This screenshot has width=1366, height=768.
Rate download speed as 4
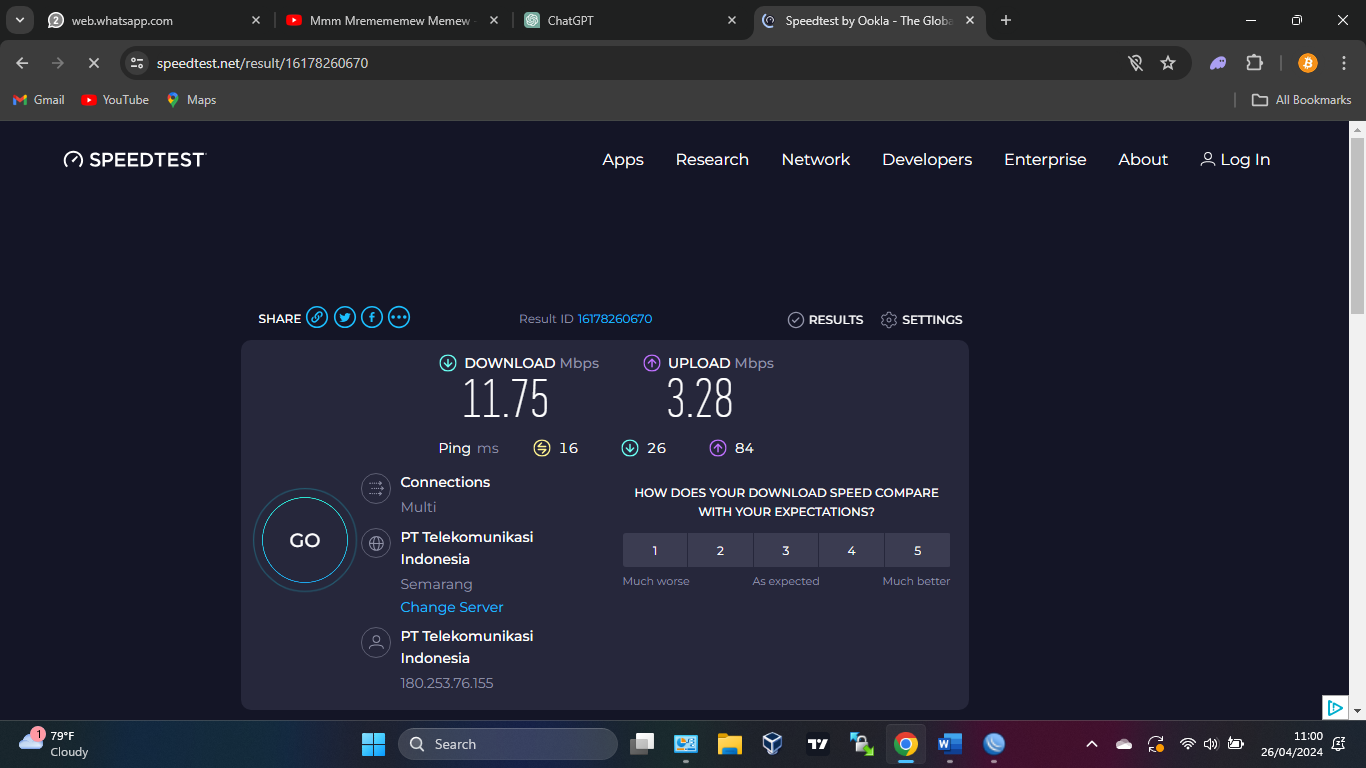pos(851,550)
